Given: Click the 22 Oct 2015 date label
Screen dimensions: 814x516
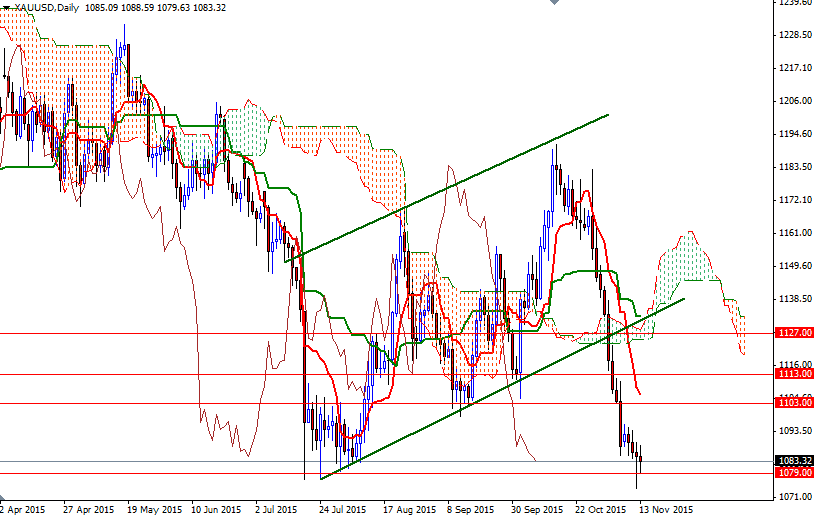Looking at the screenshot, I should pos(601,509).
